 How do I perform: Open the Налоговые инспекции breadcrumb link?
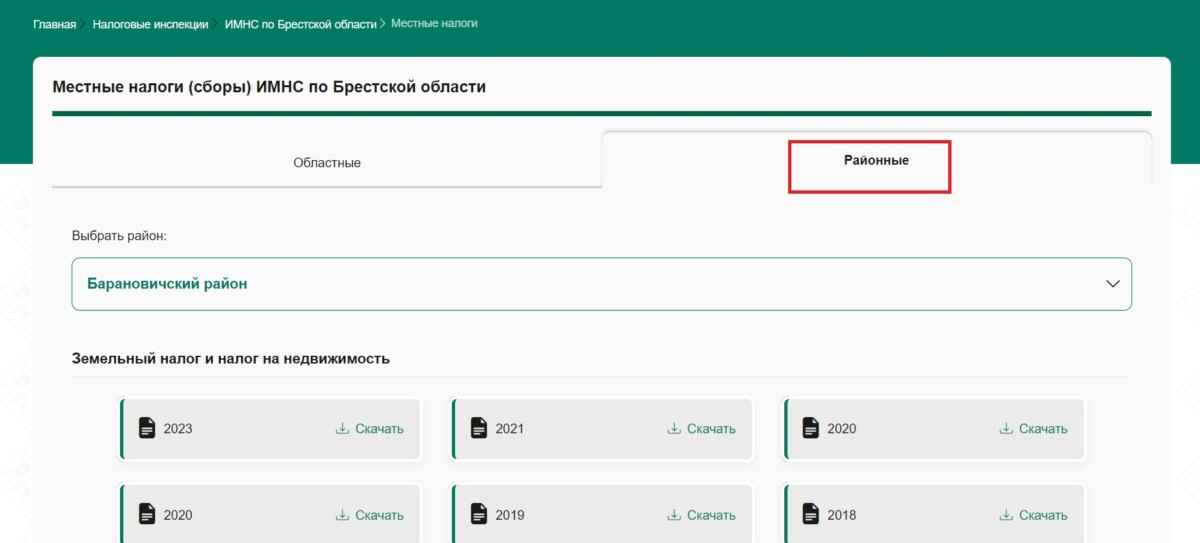(x=150, y=24)
